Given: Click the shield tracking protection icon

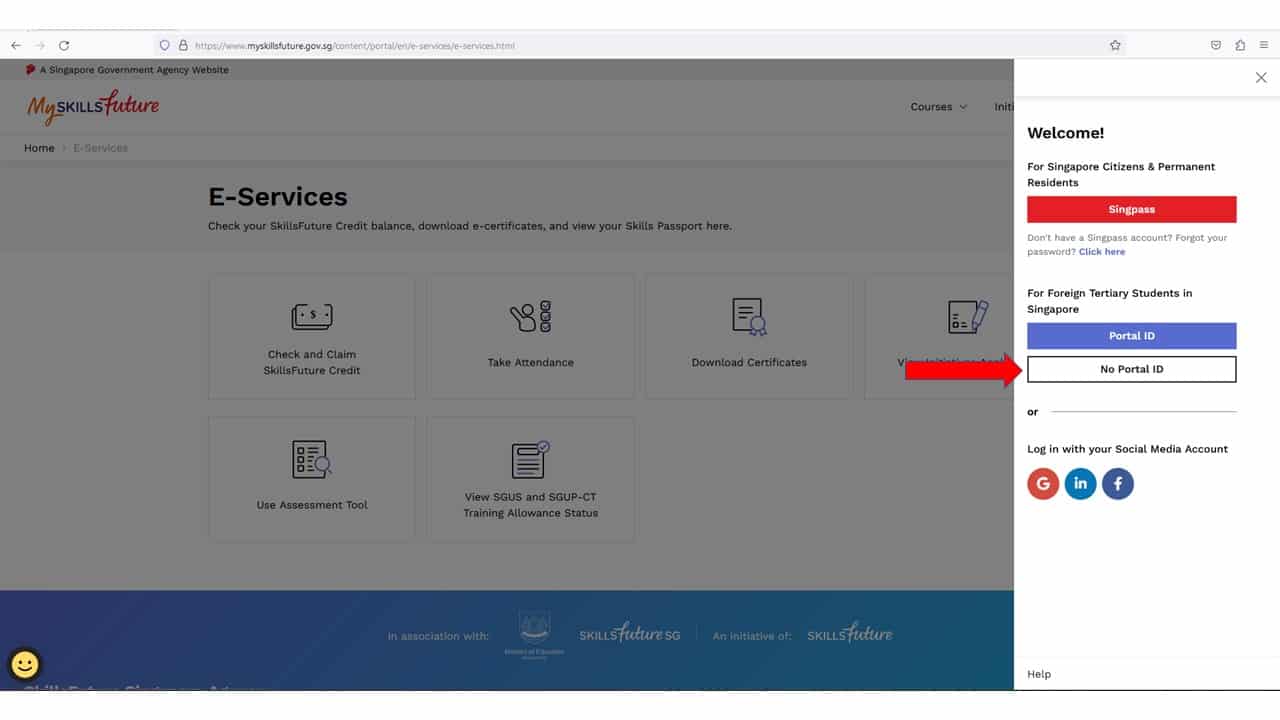Looking at the screenshot, I should pyautogui.click(x=165, y=45).
